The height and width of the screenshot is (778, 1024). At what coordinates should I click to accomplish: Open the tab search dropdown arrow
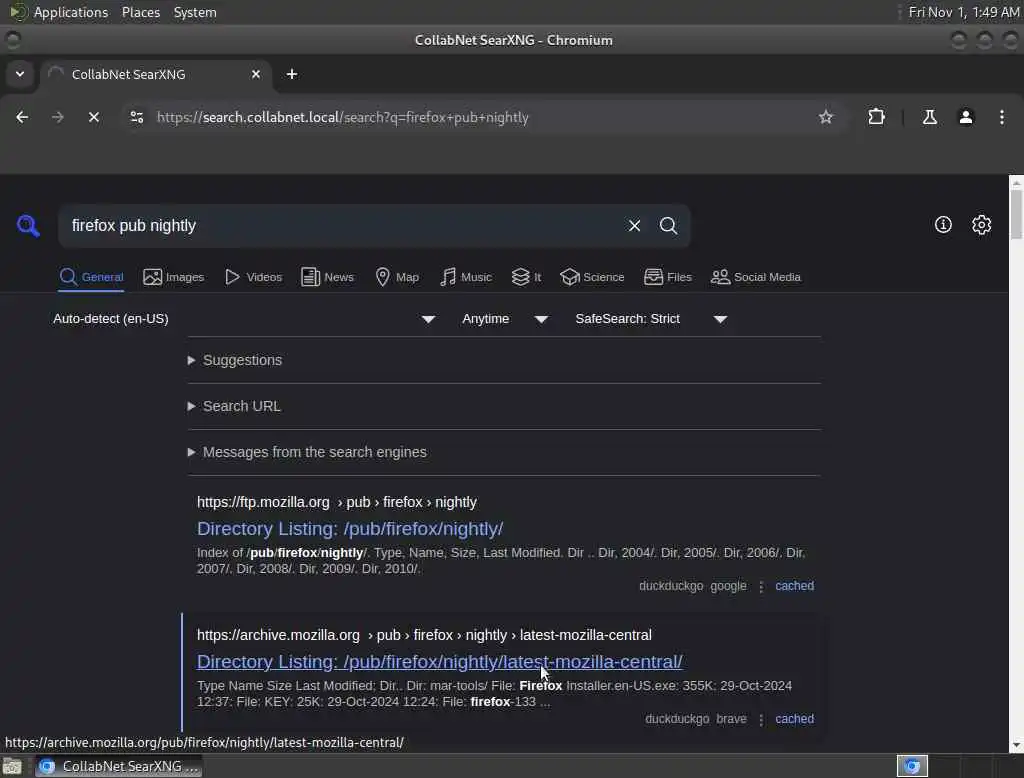coord(20,74)
